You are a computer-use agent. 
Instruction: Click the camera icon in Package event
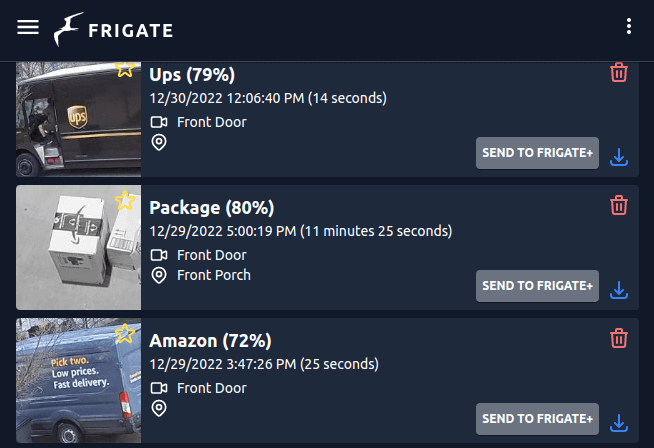point(158,255)
